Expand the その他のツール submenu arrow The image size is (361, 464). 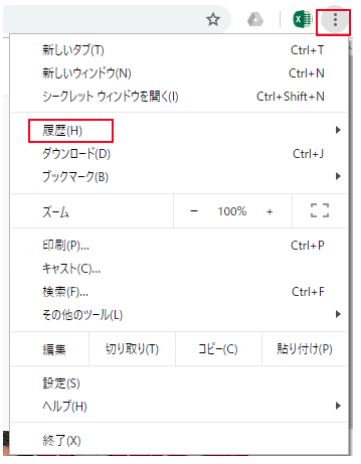point(338,314)
